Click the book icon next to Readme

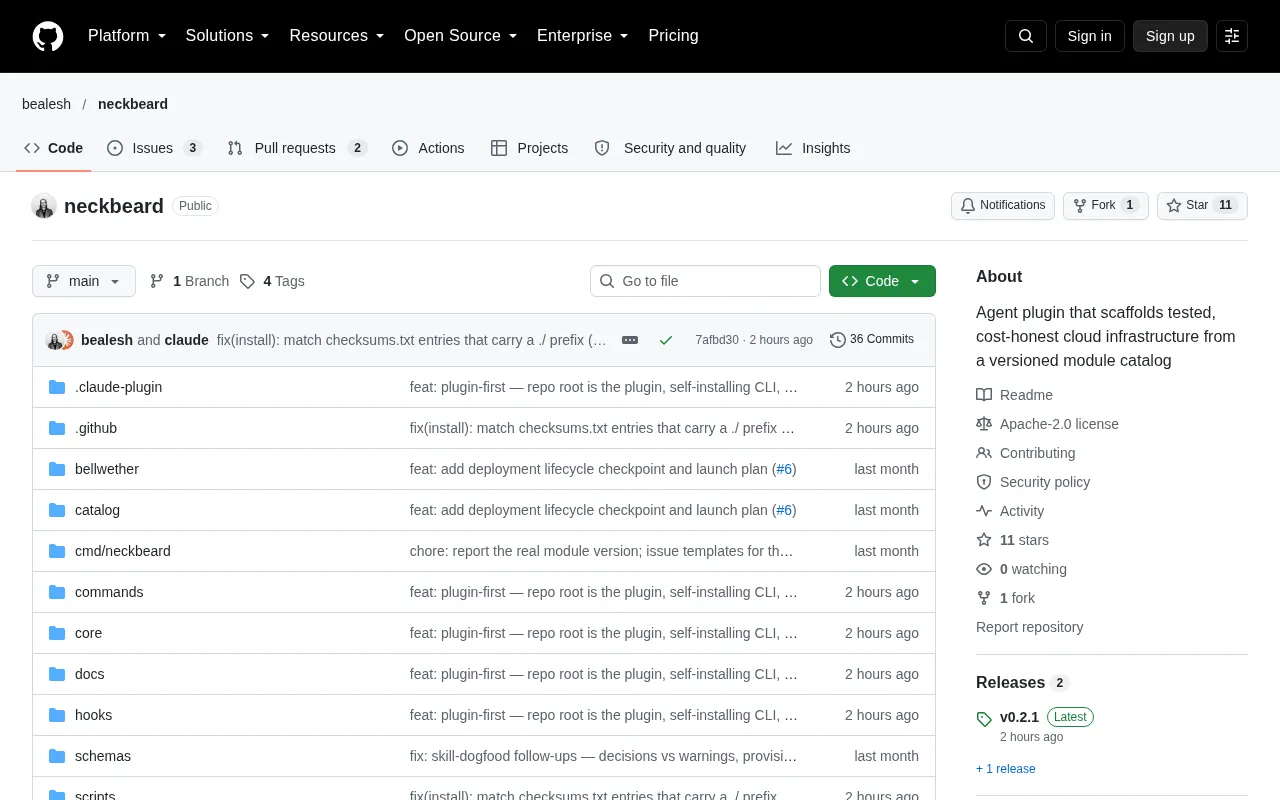[984, 395]
